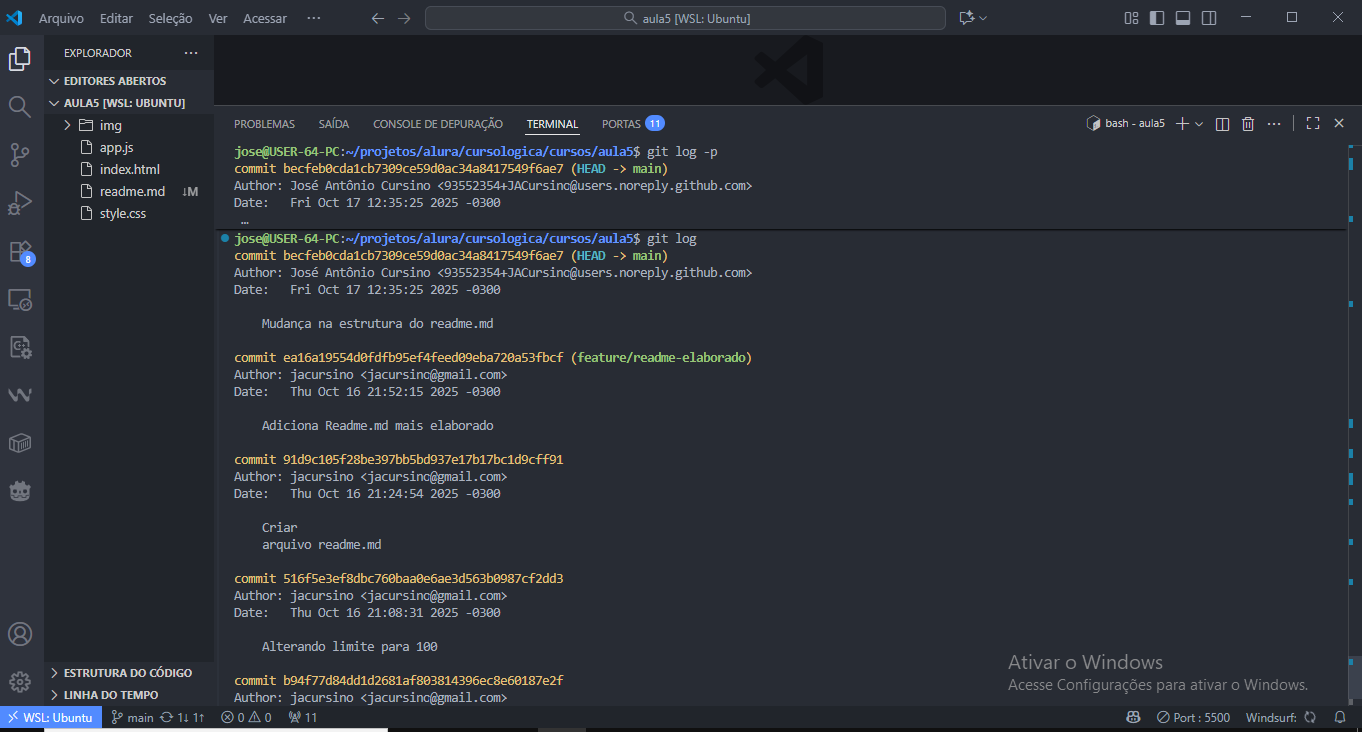Viewport: 1362px width, 732px height.
Task: Click the WSL: Ubuntu remote indicator
Action: (50, 717)
